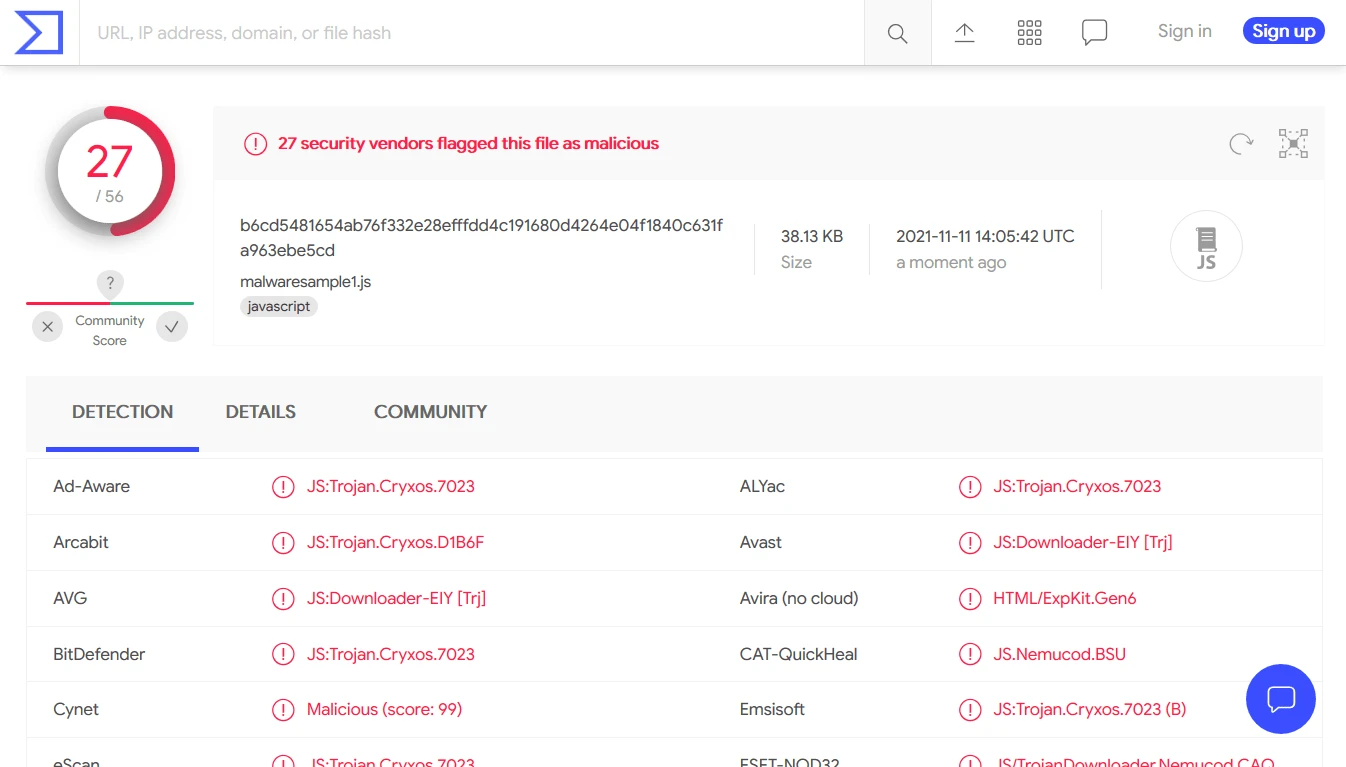The image size is (1346, 767).
Task: Click the search magnifier icon
Action: click(897, 33)
